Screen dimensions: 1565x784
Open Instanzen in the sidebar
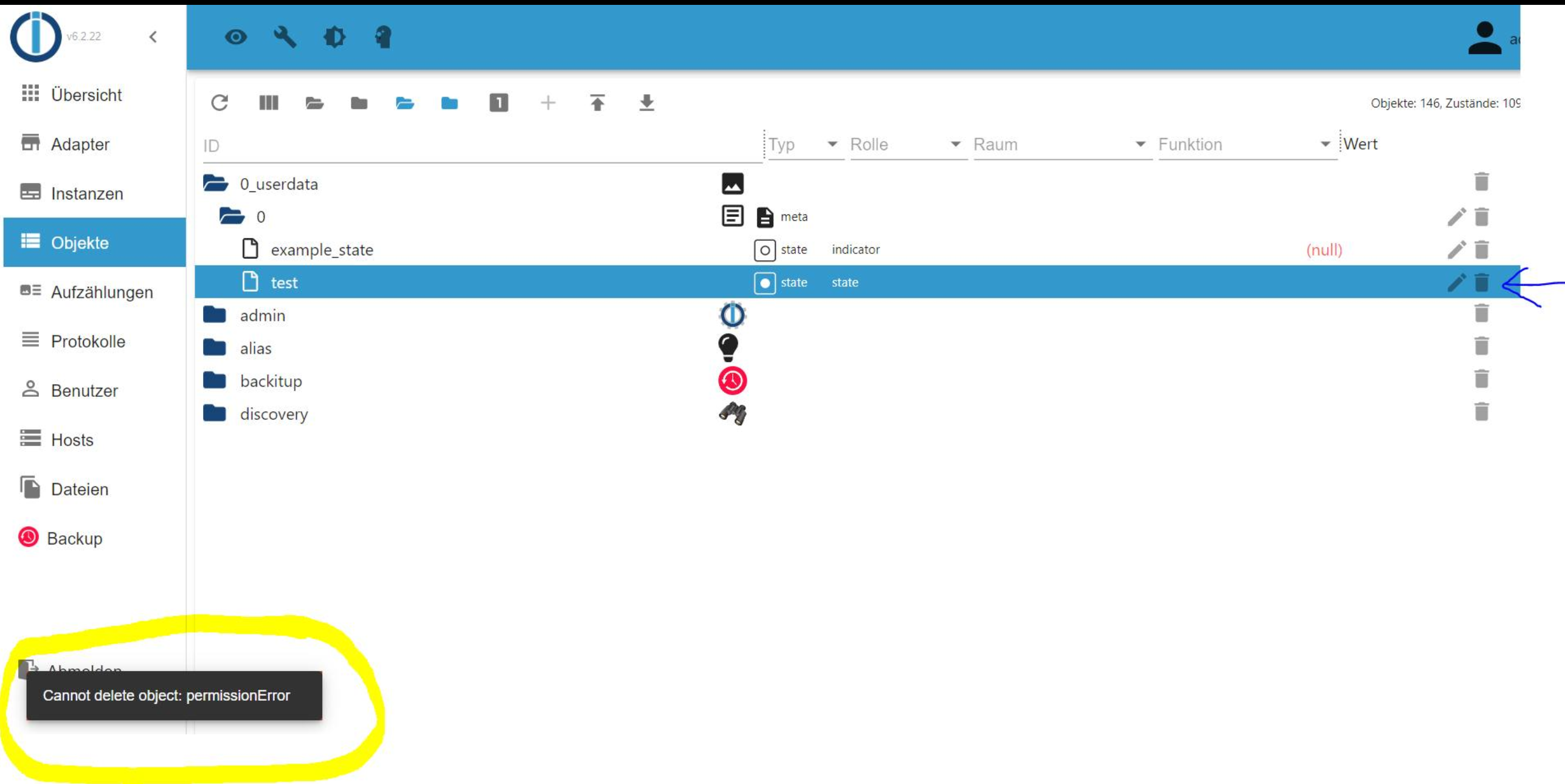coord(86,194)
